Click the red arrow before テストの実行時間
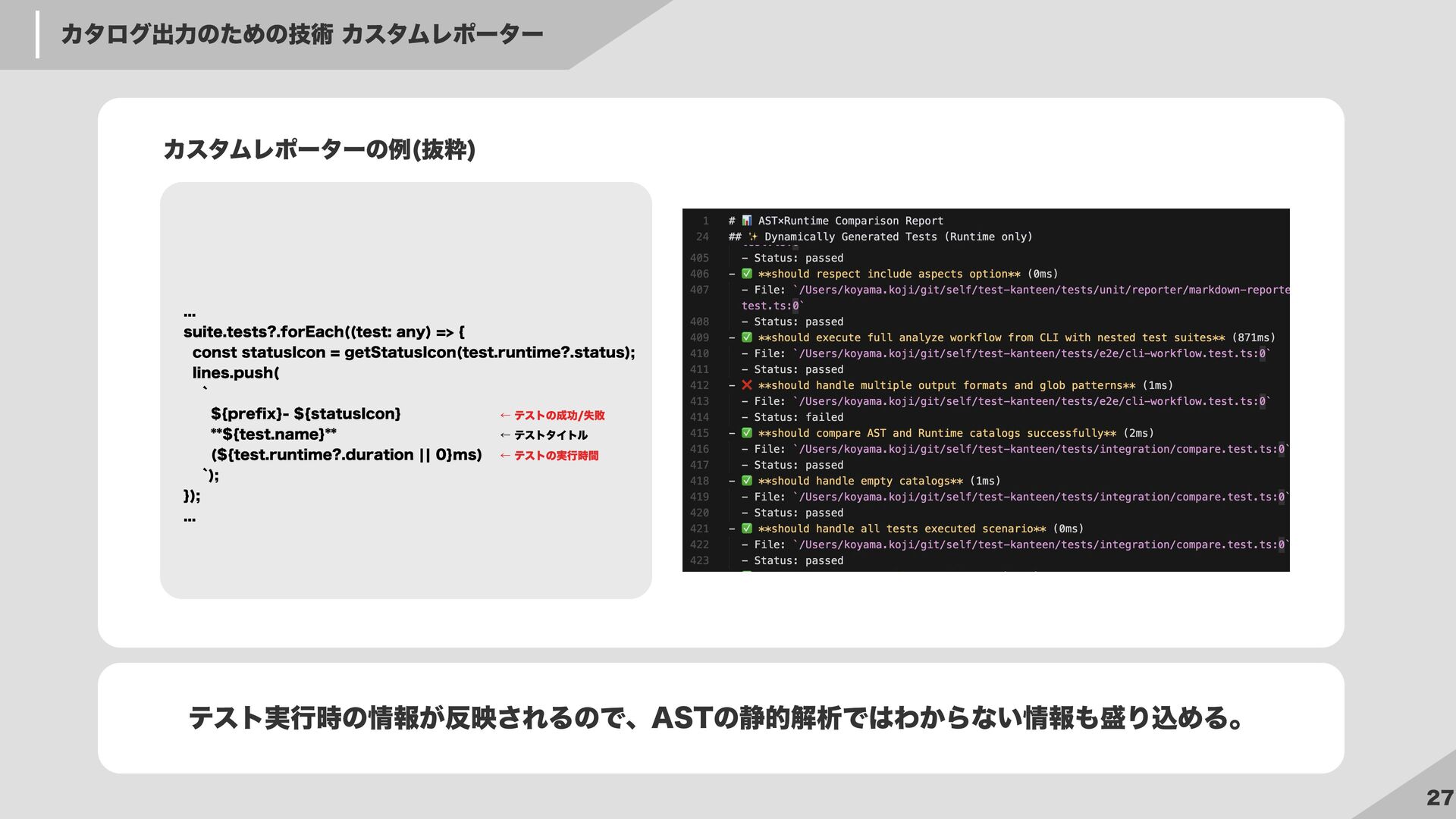Screen dimensions: 1456x819 (505, 456)
